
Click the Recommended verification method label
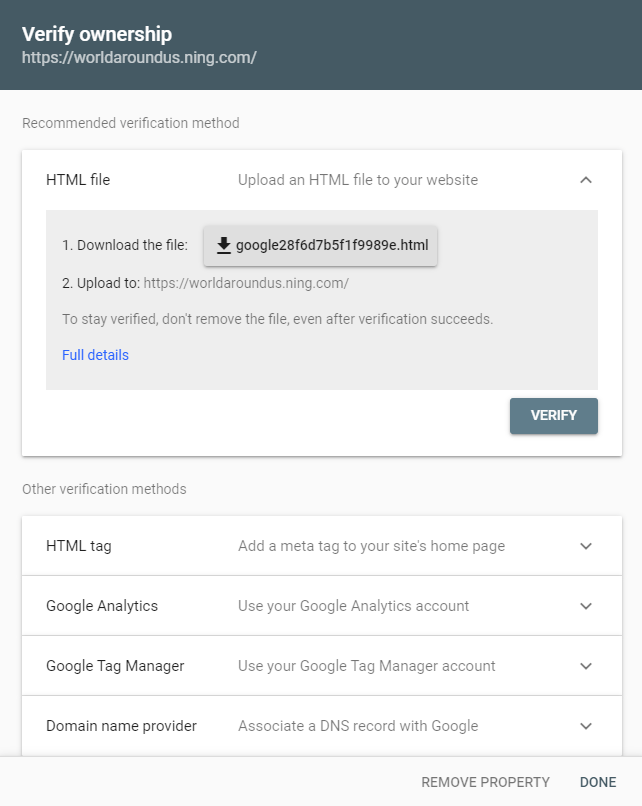coord(131,123)
